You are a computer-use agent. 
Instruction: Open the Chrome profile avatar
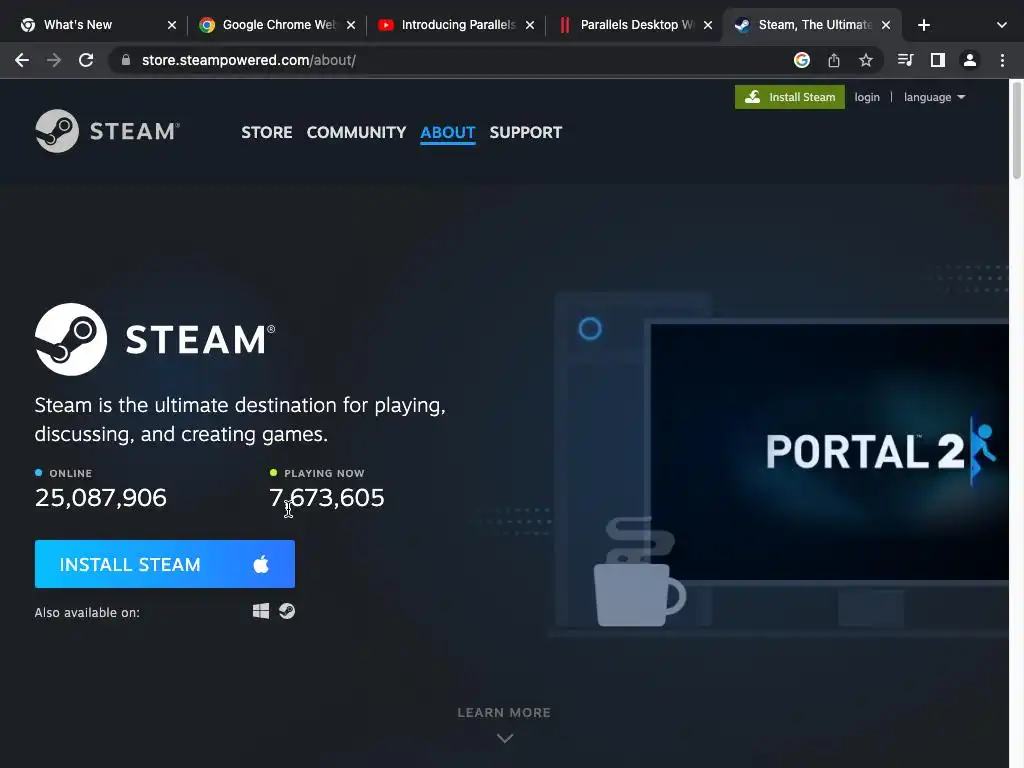point(969,60)
